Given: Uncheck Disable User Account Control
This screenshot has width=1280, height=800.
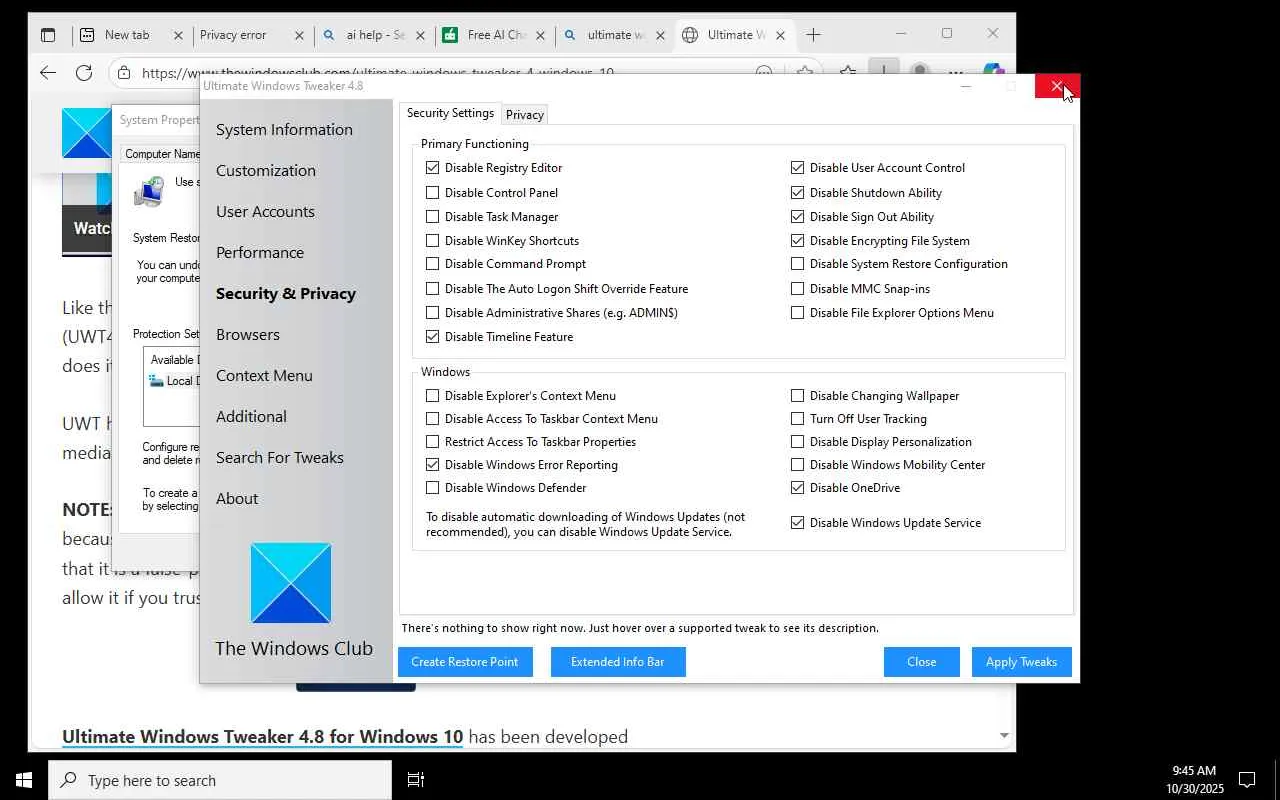Looking at the screenshot, I should 797,168.
